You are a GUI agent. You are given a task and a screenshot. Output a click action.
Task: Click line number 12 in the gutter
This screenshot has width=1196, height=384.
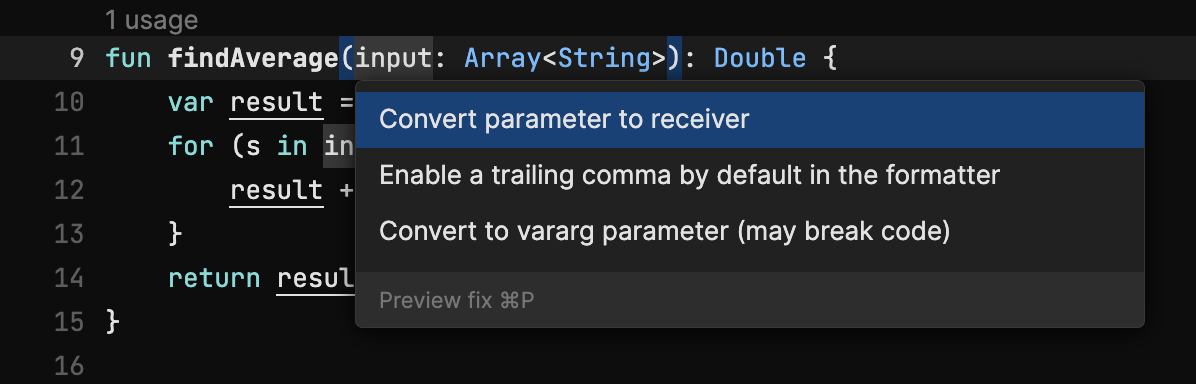[x=69, y=190]
